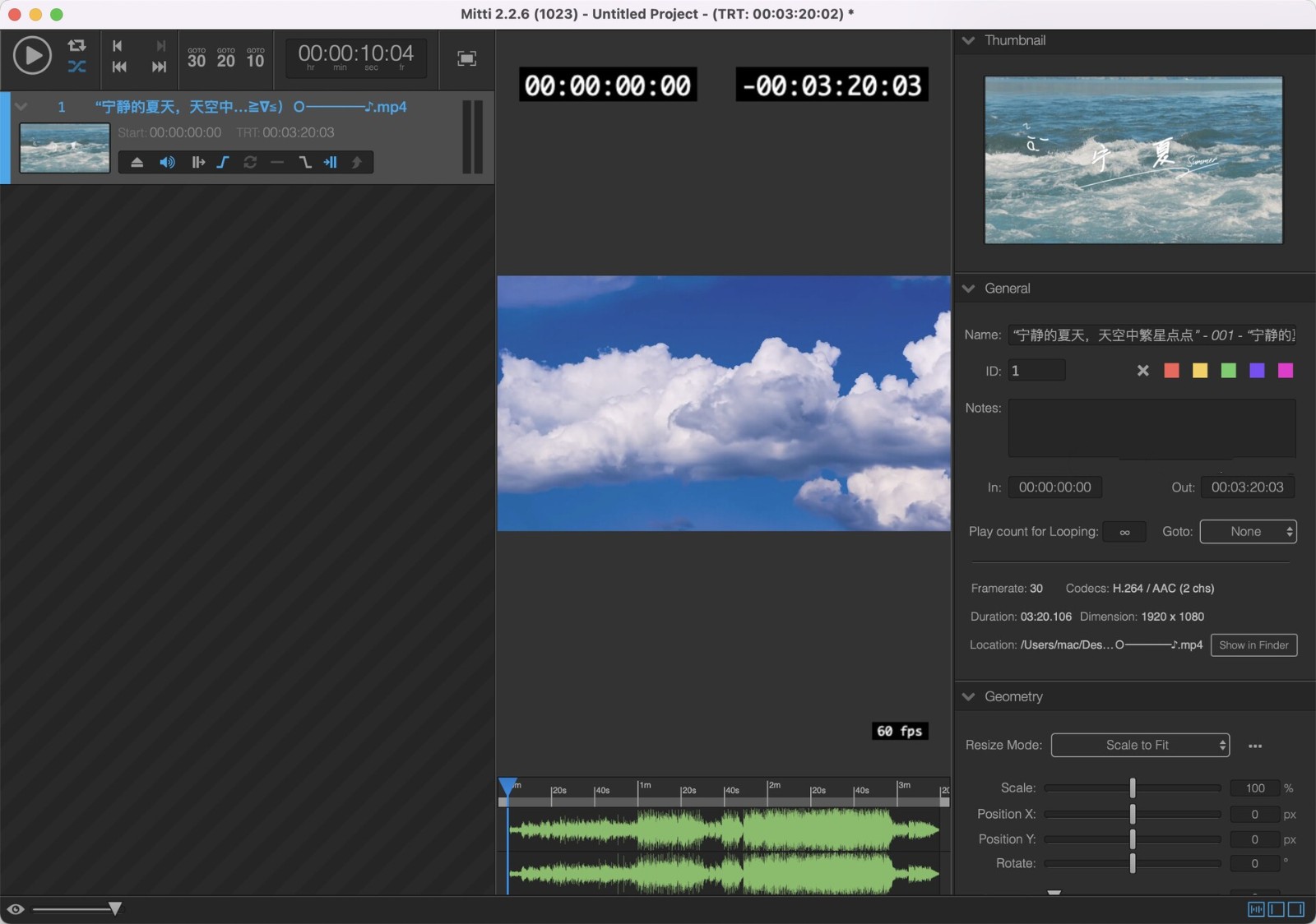
Task: Click the Scale value field showing 100
Action: pyautogui.click(x=1255, y=788)
